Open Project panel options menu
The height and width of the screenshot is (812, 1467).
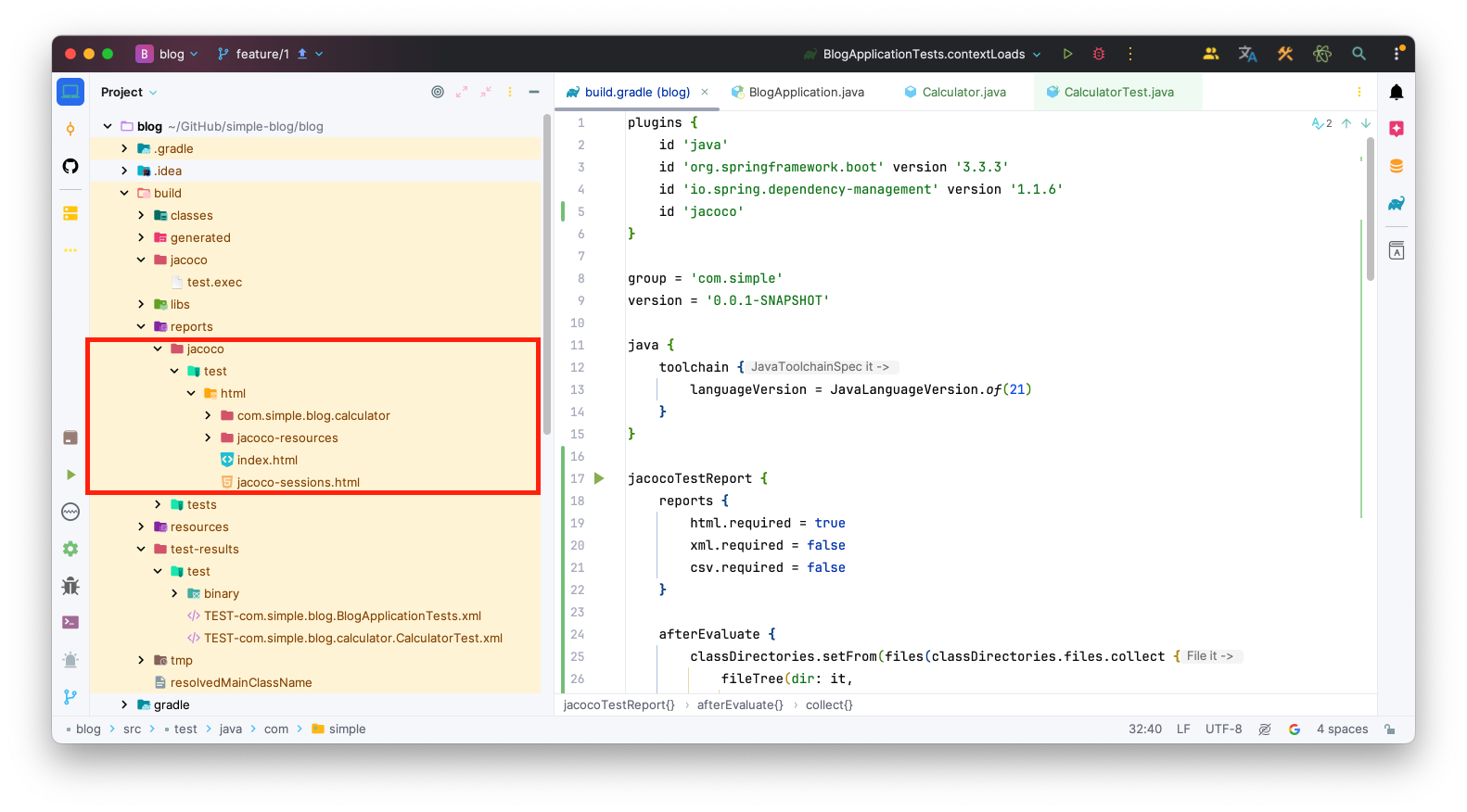tap(510, 92)
